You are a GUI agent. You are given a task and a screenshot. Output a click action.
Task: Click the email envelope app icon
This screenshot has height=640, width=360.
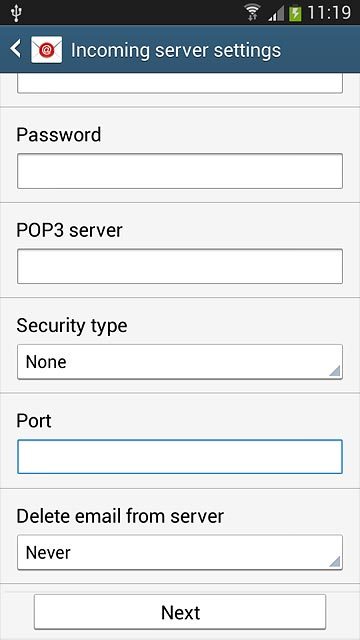pos(47,50)
